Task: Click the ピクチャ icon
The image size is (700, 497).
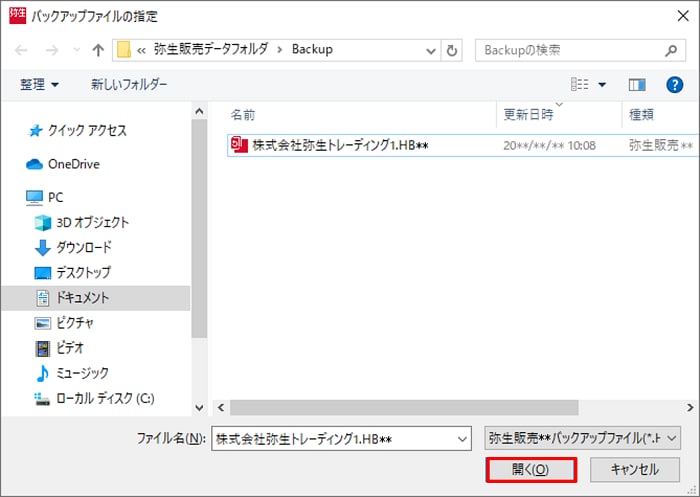Action: pyautogui.click(x=43, y=323)
